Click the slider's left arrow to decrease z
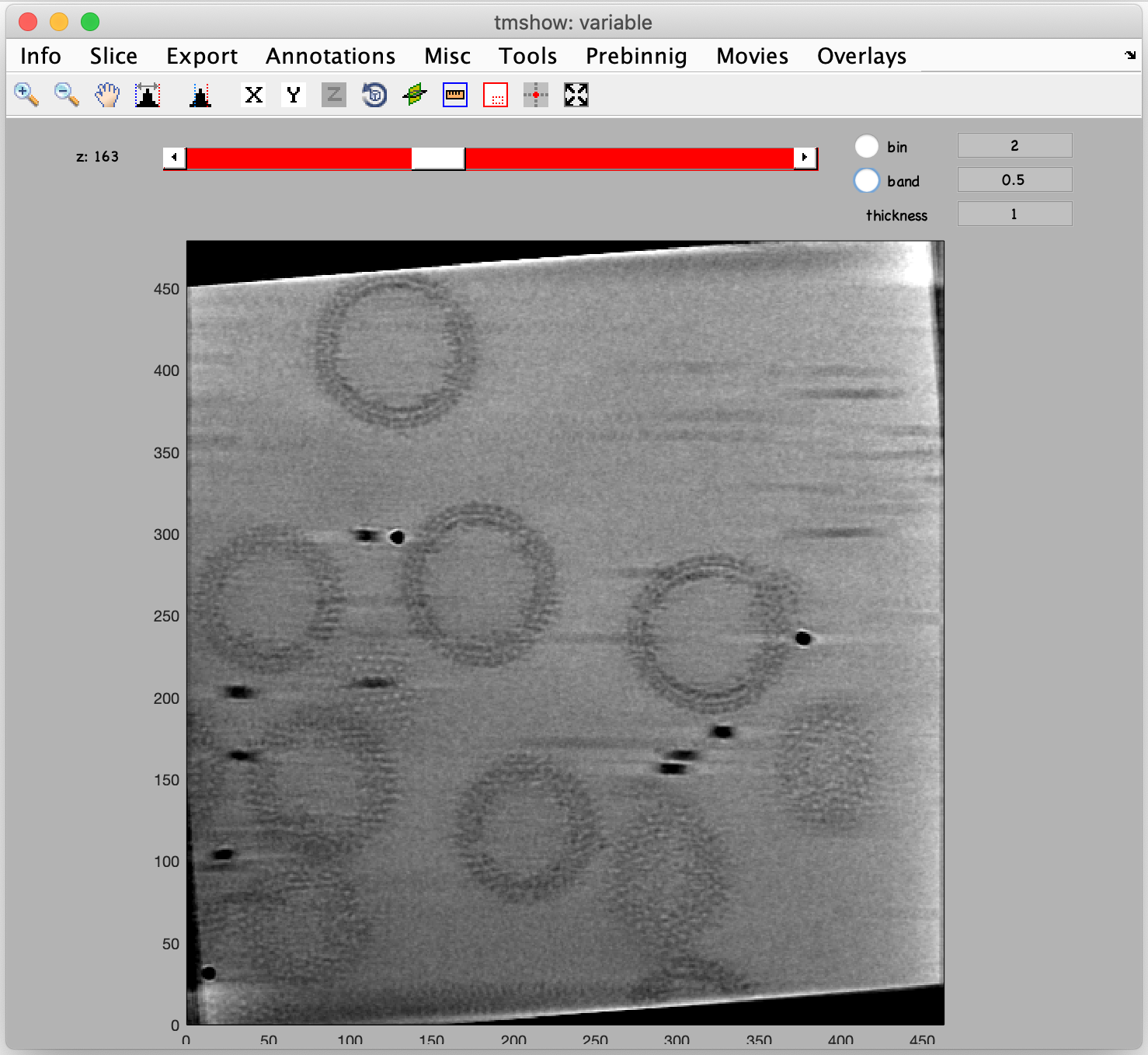 175,158
